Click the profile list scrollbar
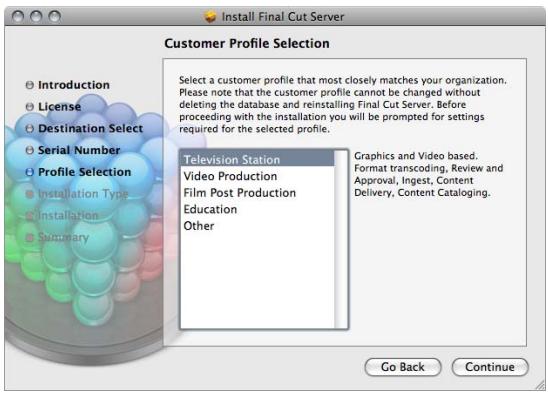 click(x=341, y=239)
